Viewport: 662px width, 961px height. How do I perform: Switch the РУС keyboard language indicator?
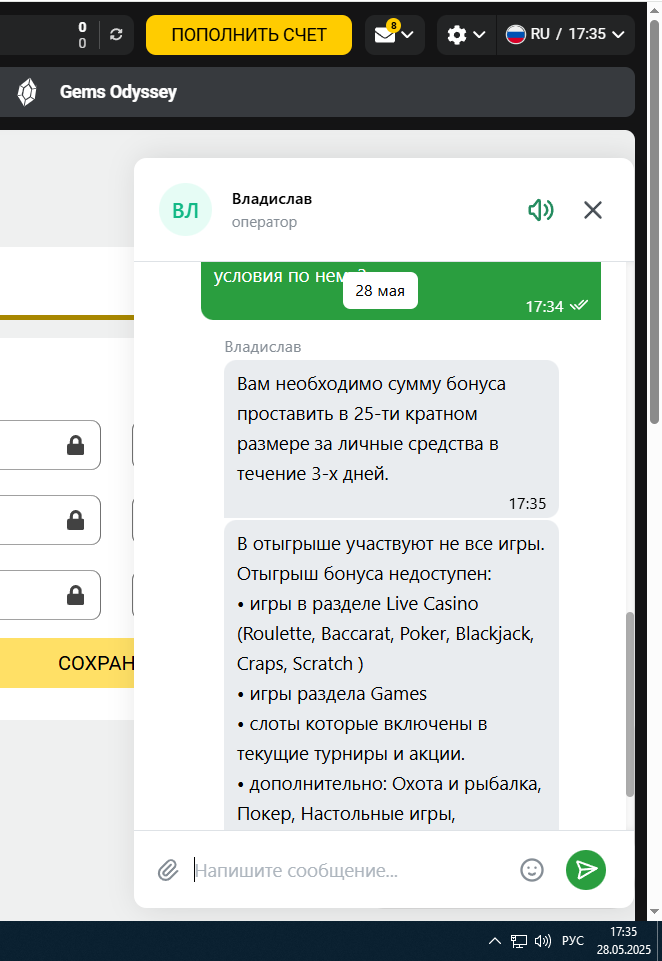click(x=573, y=941)
